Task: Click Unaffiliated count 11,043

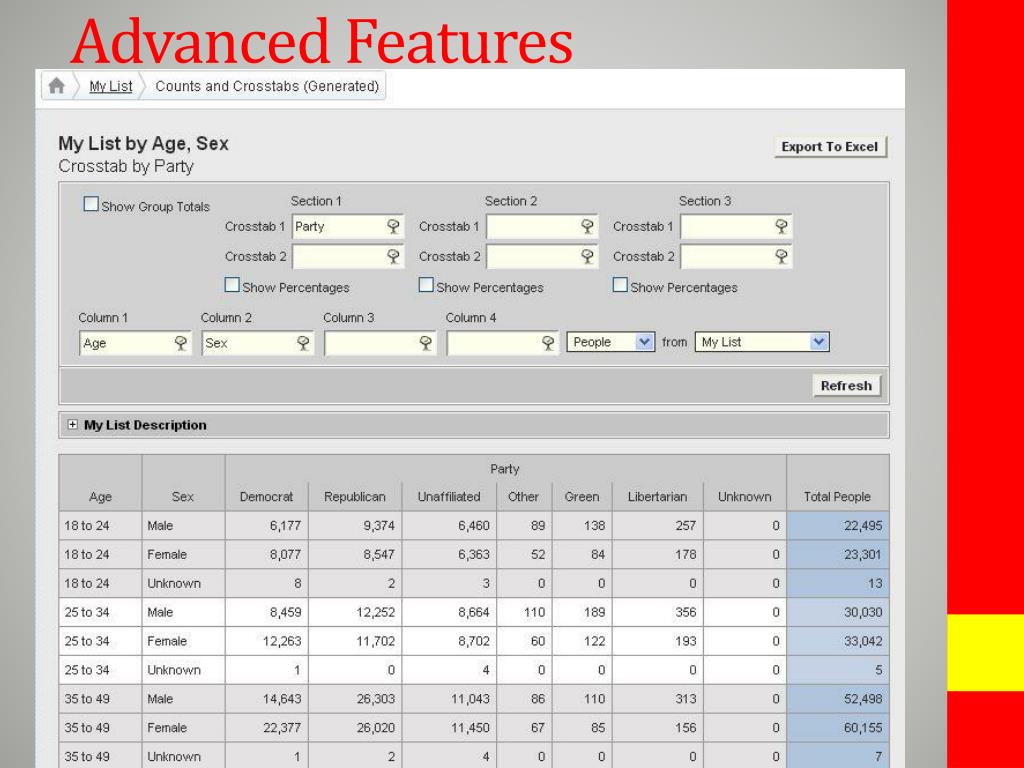Action: click(470, 699)
